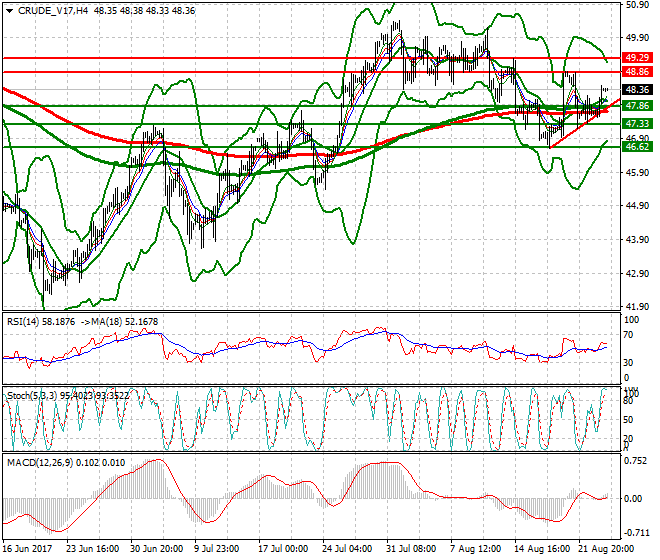This screenshot has height=560, width=660.
Task: Click the 7 Aug 12:00 time axis label
Action: [476, 549]
